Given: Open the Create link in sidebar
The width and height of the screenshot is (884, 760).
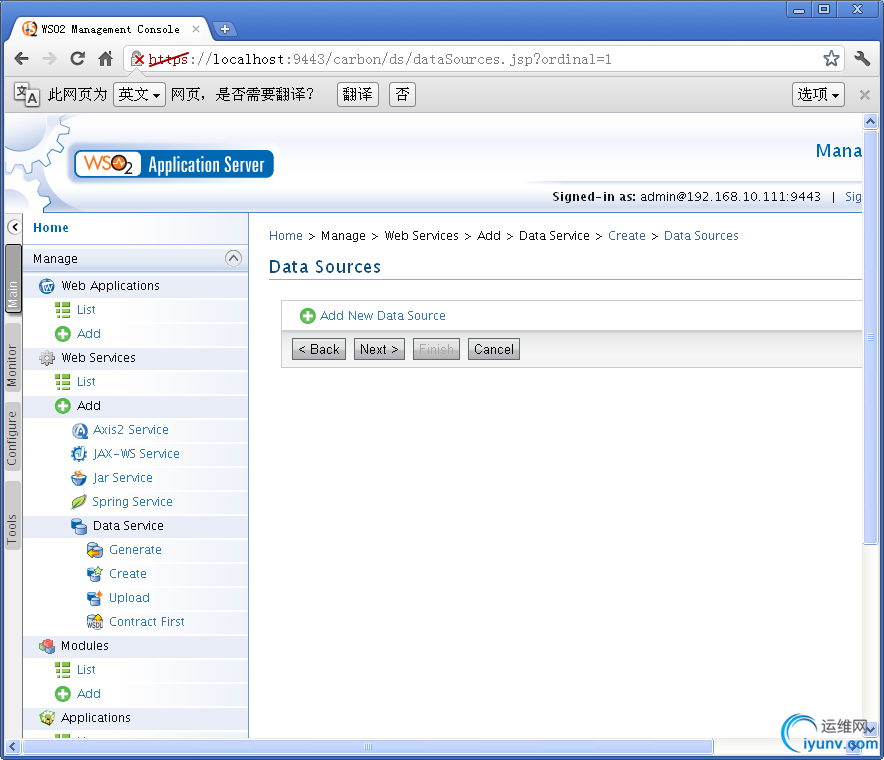Looking at the screenshot, I should click(x=128, y=574).
